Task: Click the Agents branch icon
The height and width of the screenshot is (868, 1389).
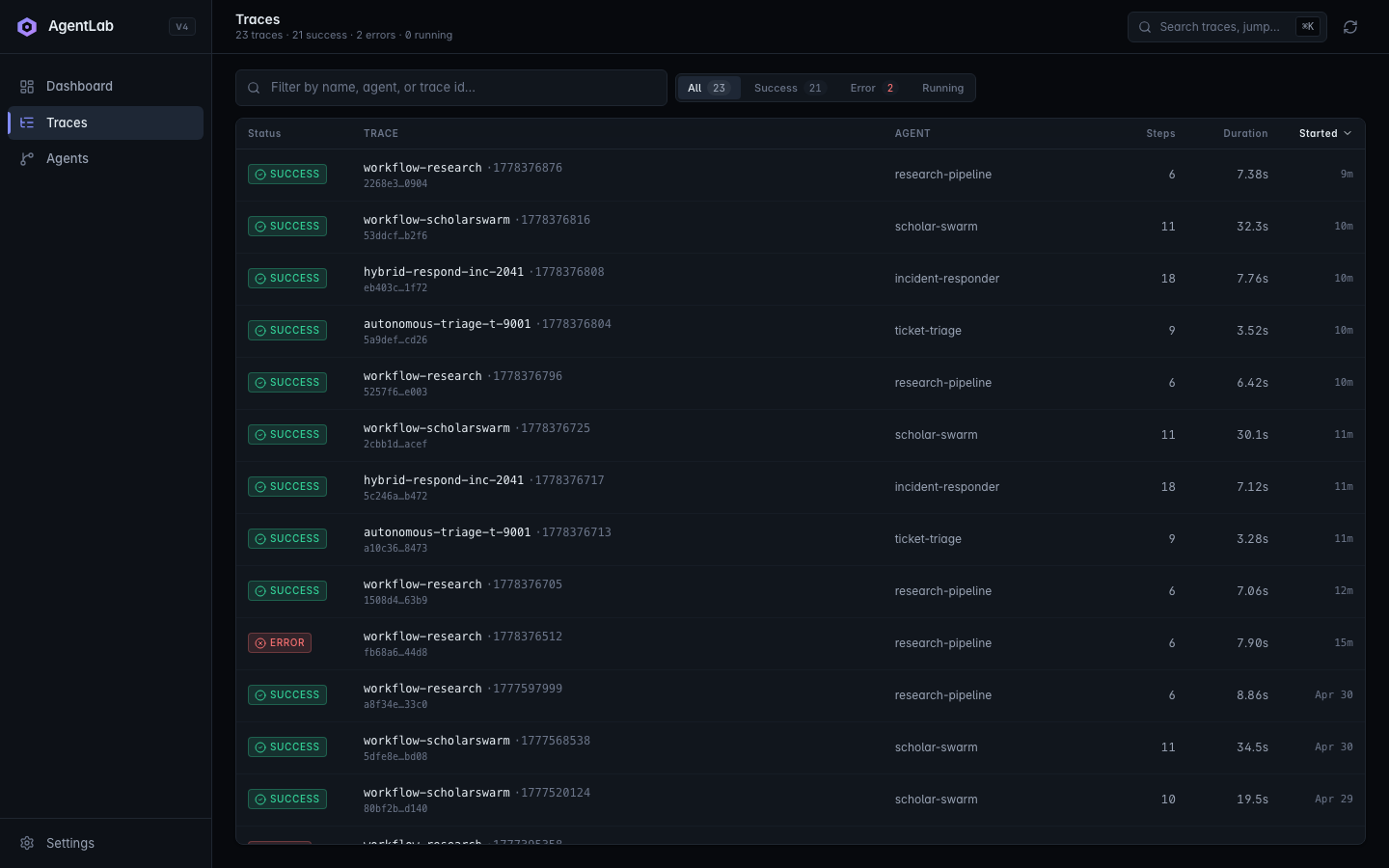Action: click(27, 159)
